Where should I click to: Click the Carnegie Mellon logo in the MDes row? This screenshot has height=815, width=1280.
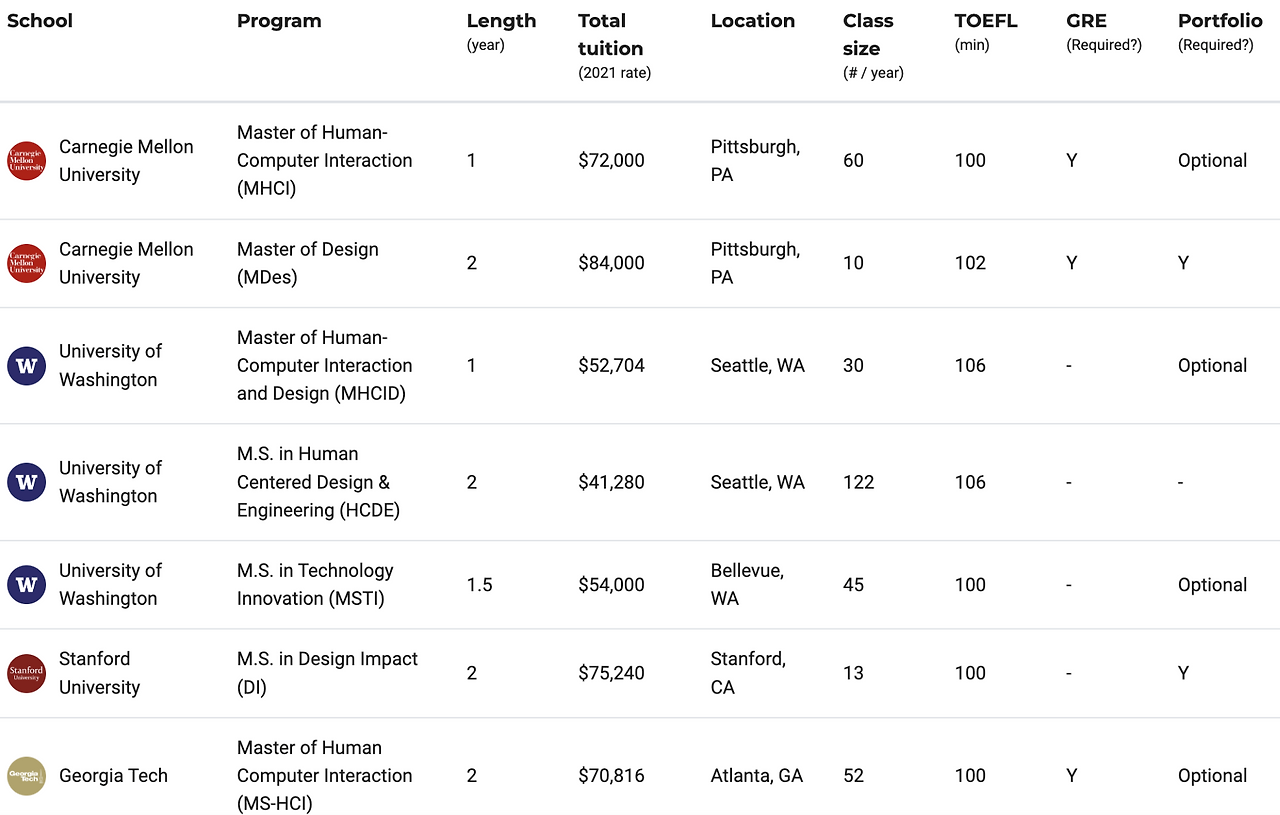(x=27, y=263)
